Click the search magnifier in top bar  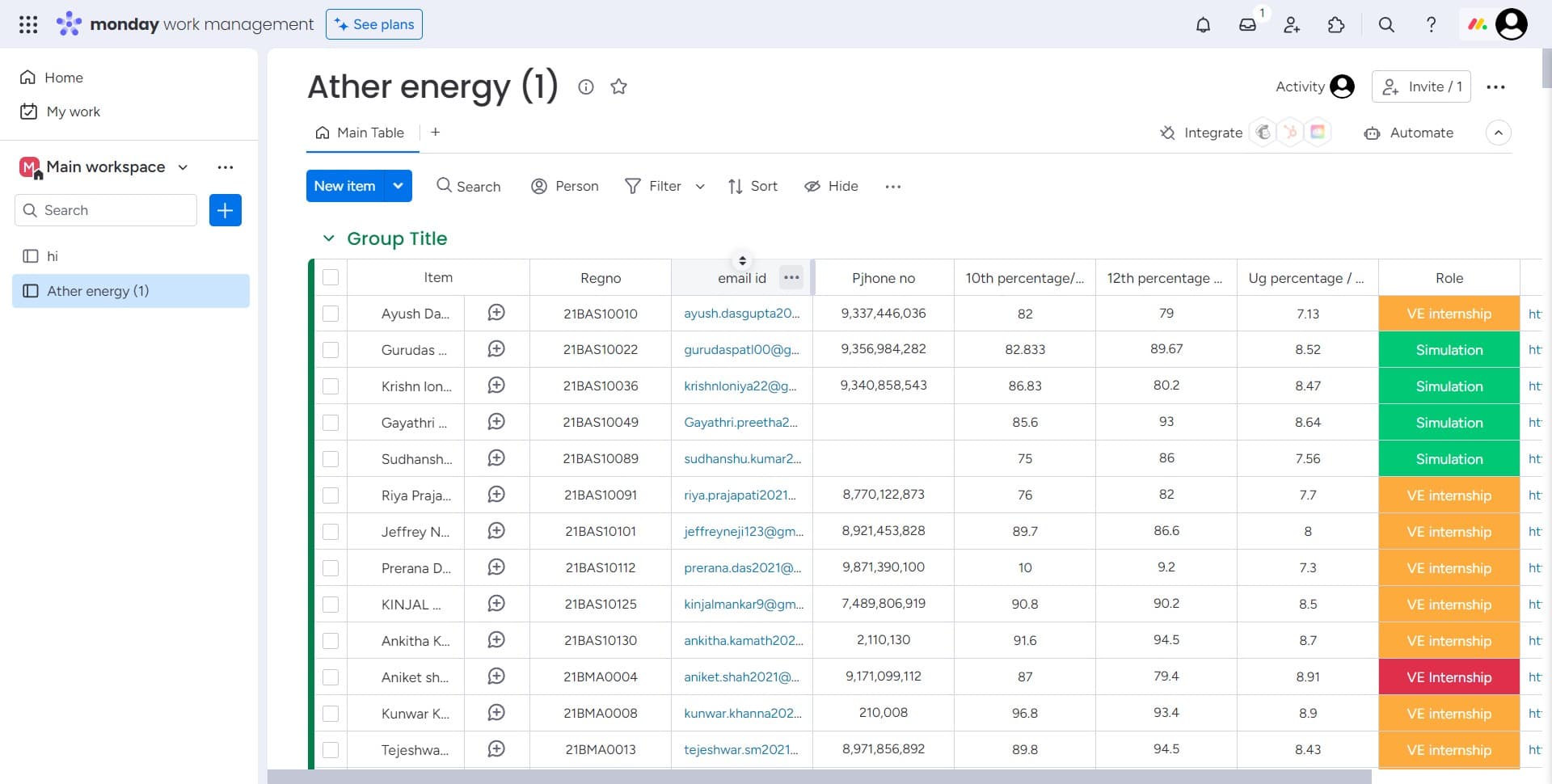click(x=1386, y=25)
